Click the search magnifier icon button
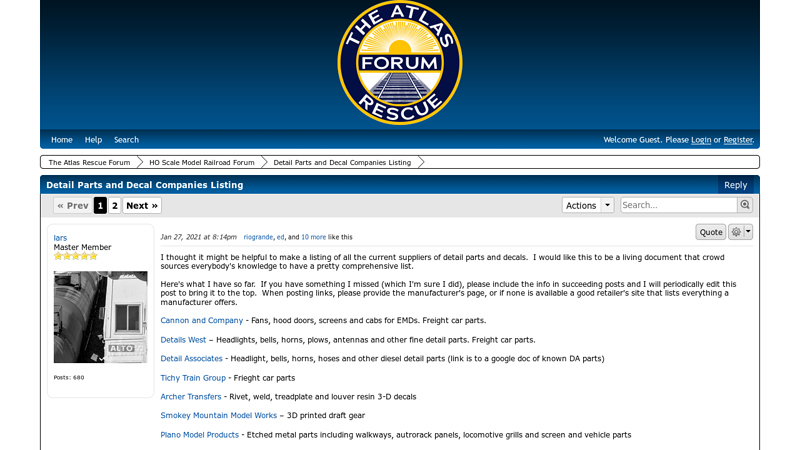The image size is (800, 450). click(x=745, y=205)
